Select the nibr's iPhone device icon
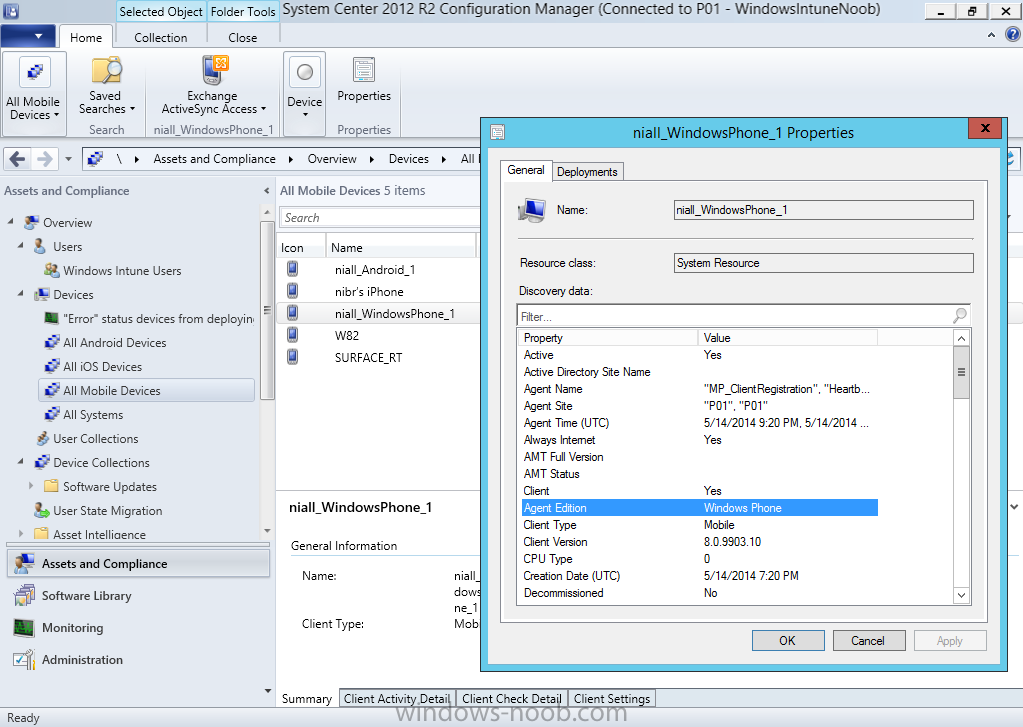1023x727 pixels. 293,290
